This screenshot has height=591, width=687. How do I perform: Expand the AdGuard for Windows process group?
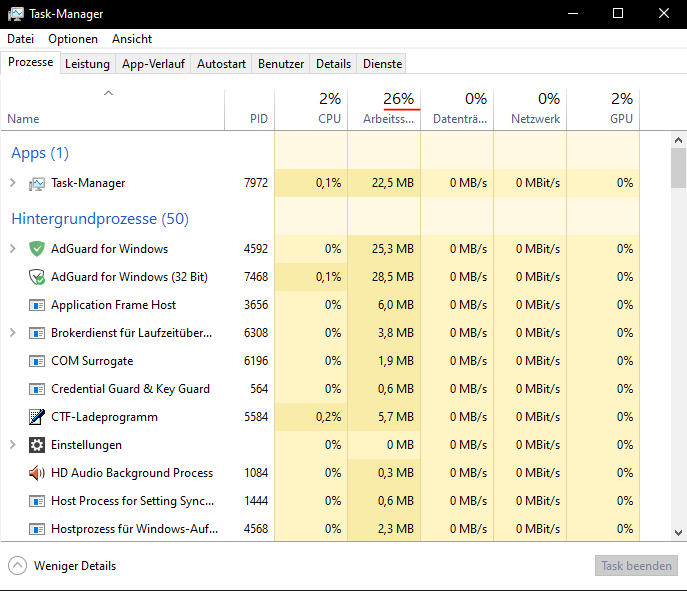click(12, 249)
